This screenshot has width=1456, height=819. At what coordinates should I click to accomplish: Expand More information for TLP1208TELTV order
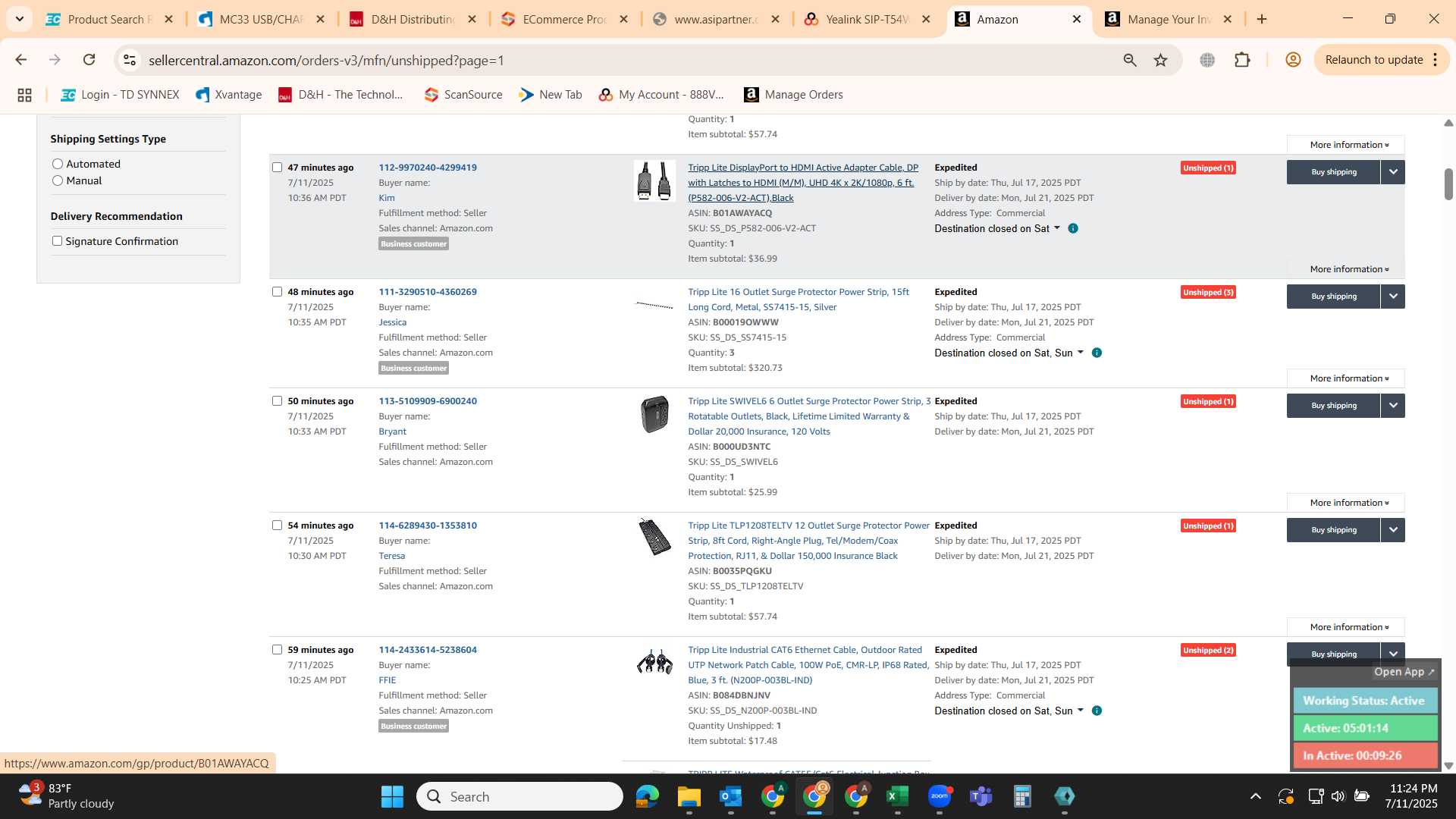pos(1346,627)
